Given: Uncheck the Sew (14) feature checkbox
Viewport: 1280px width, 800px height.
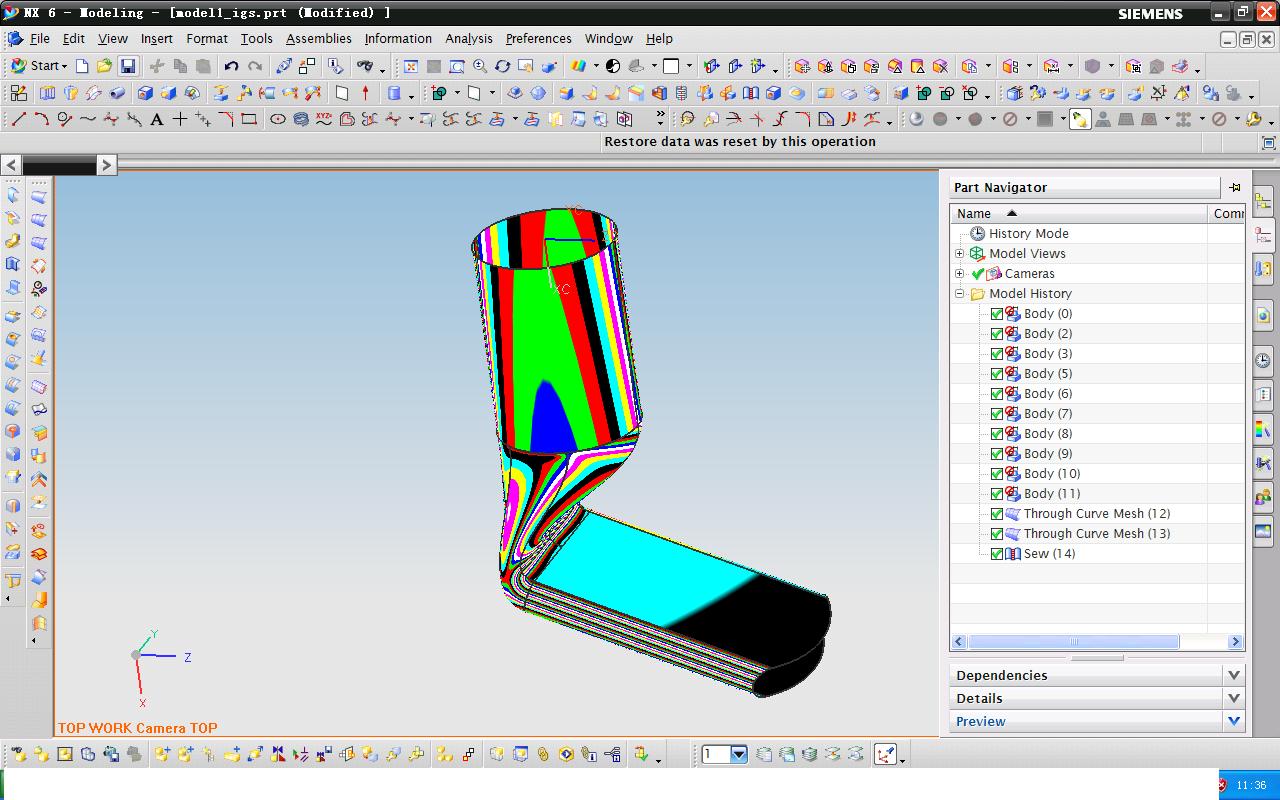Looking at the screenshot, I should (997, 553).
